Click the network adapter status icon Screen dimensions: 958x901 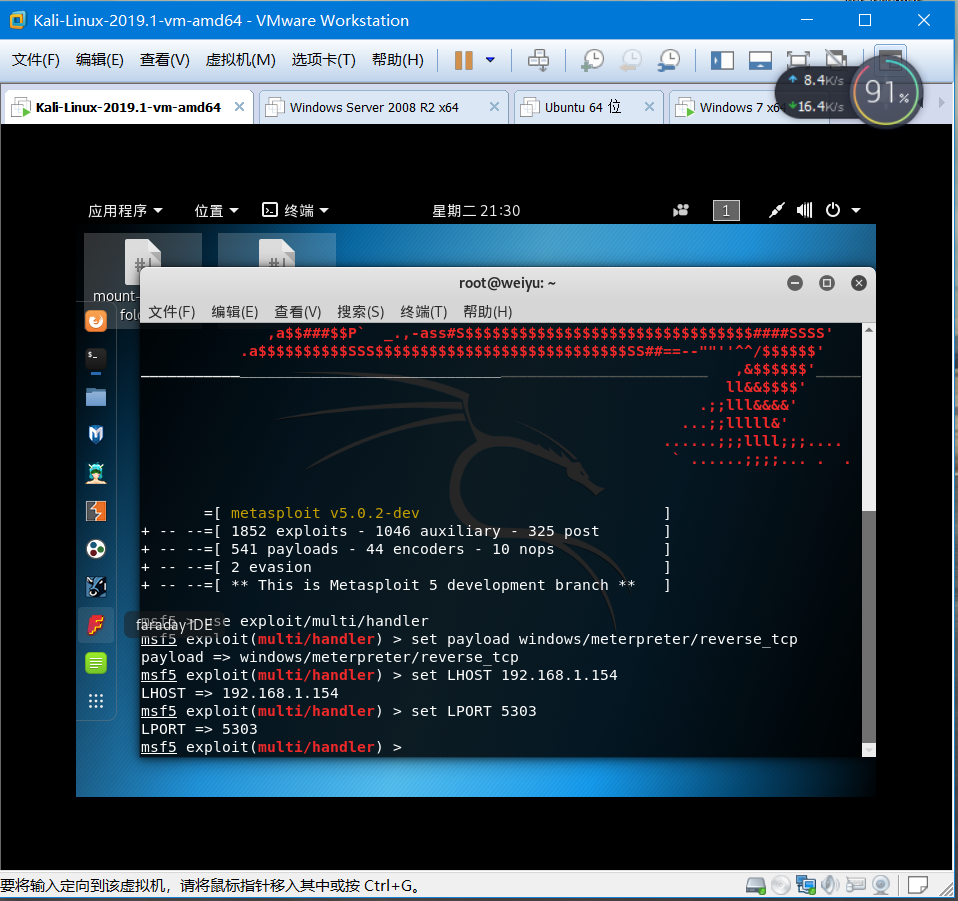click(x=806, y=885)
